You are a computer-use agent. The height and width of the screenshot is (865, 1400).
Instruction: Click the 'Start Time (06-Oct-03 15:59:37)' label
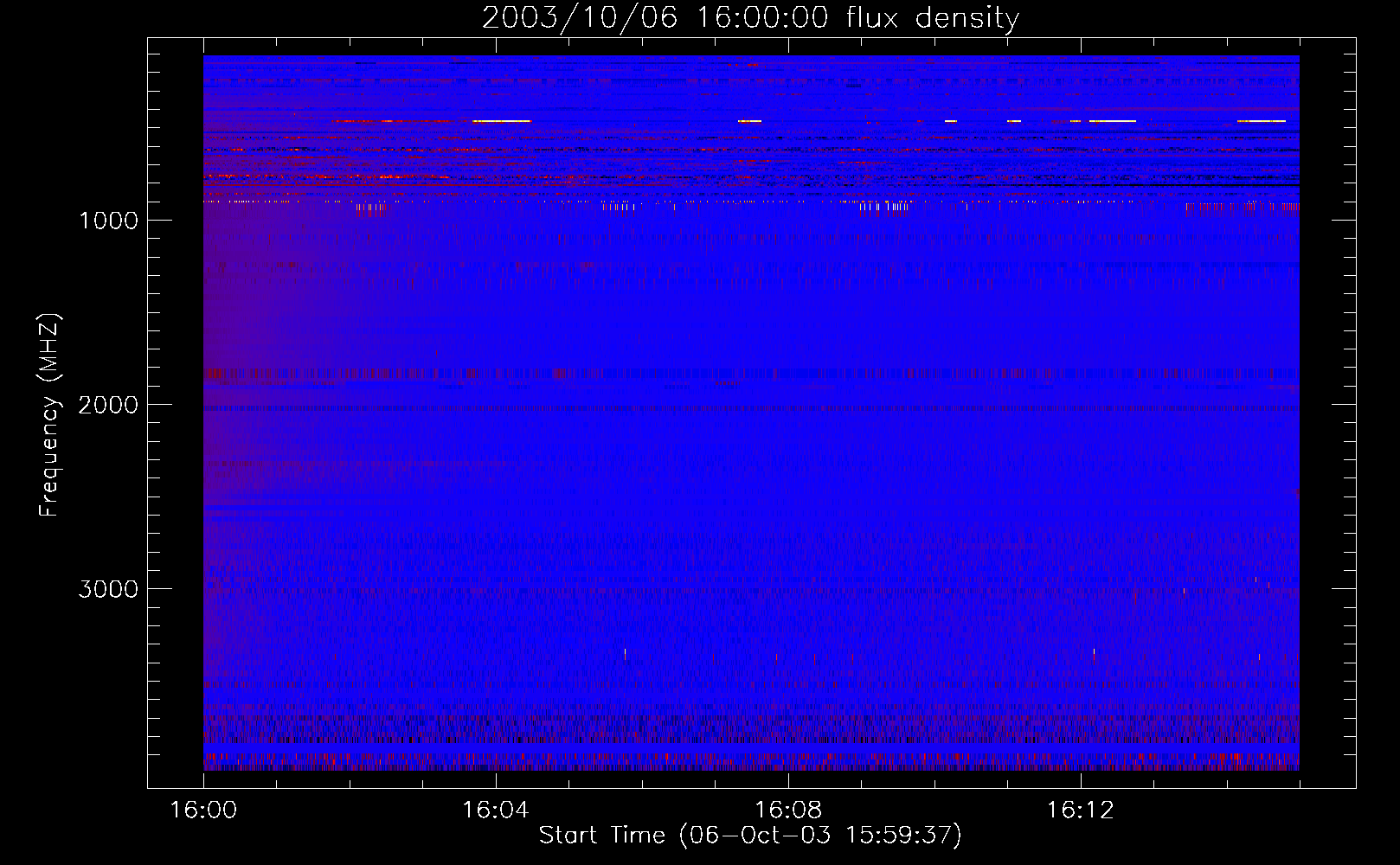750,836
